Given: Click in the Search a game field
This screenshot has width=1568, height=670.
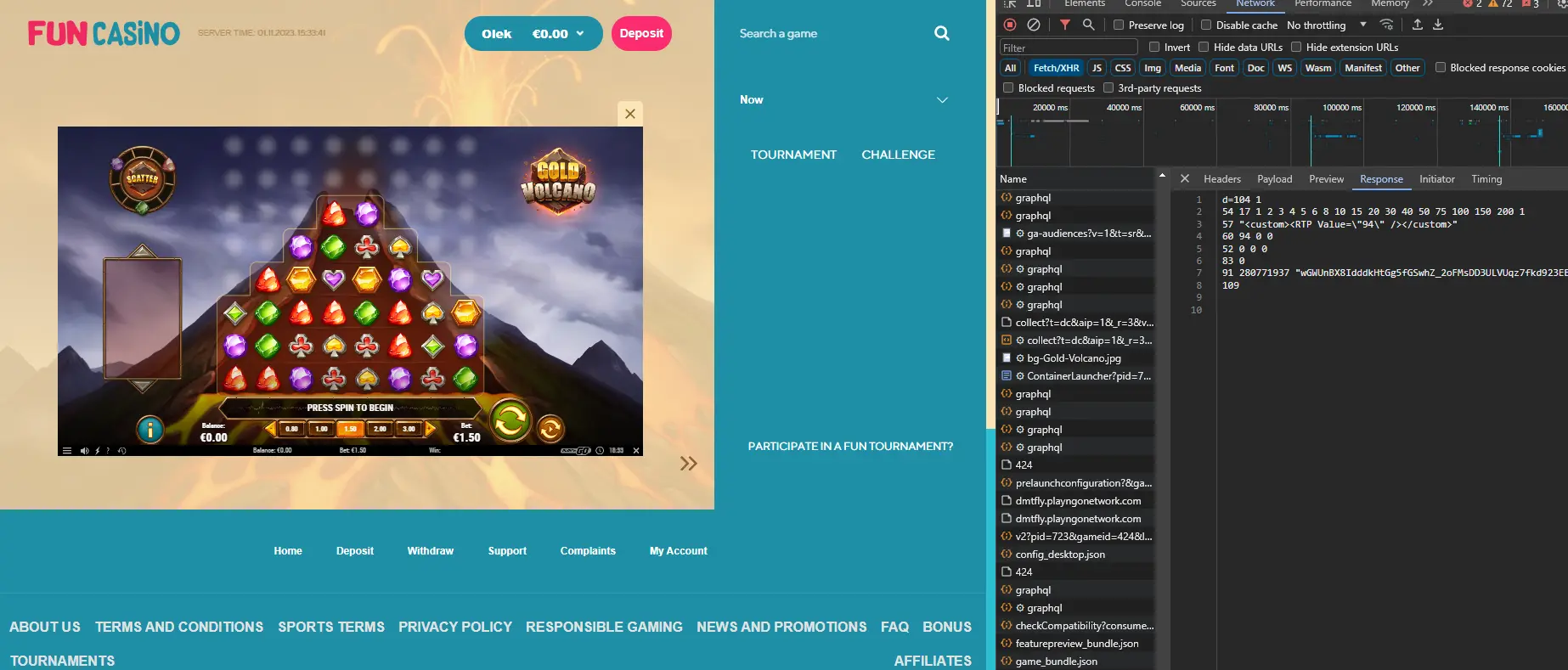Looking at the screenshot, I should tap(832, 33).
